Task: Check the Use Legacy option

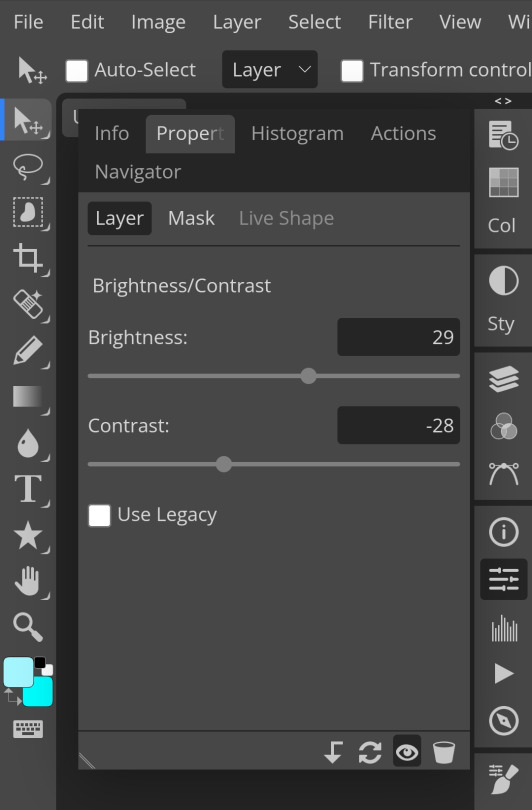Action: pyautogui.click(x=99, y=516)
